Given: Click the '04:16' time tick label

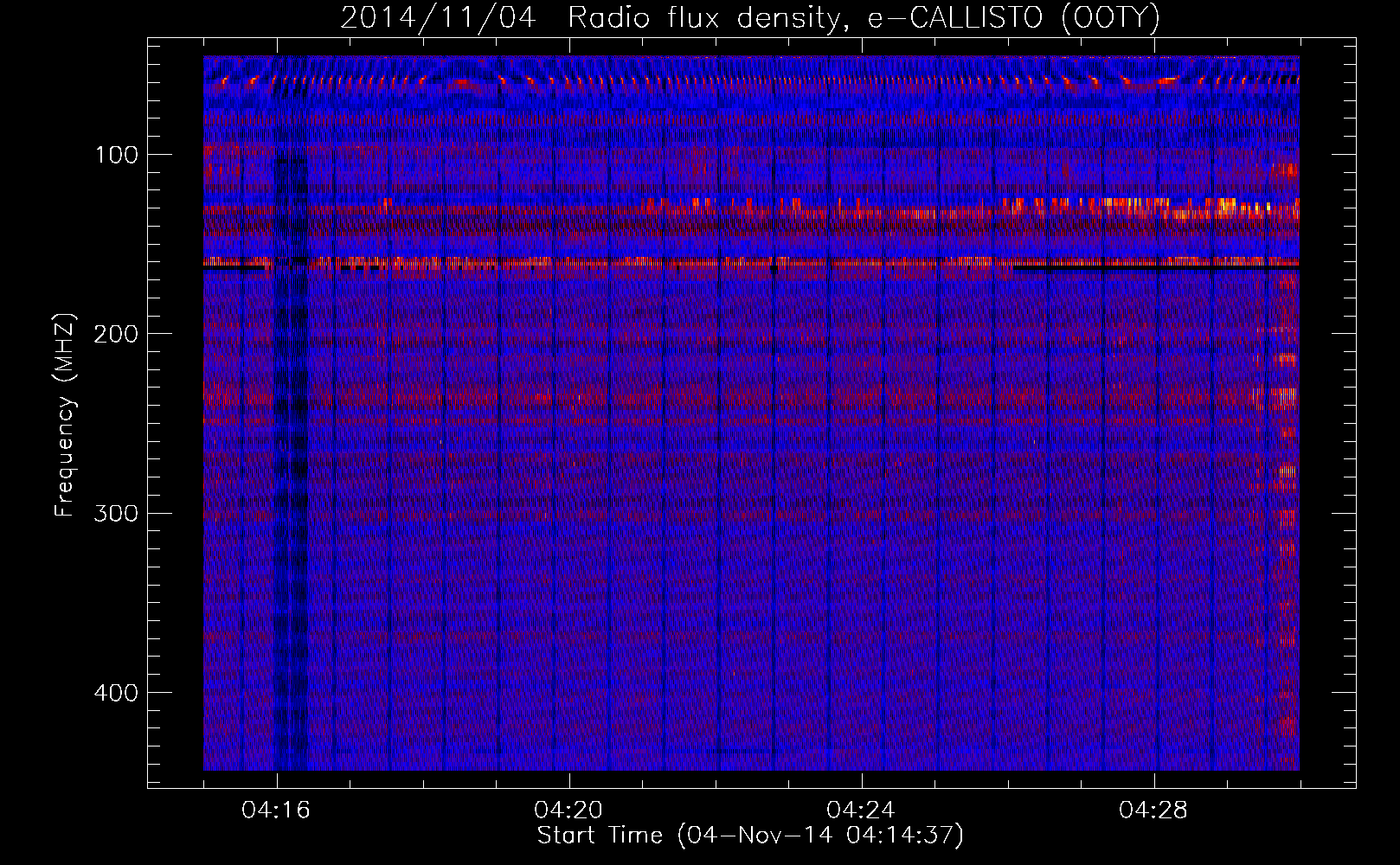Looking at the screenshot, I should click(276, 811).
